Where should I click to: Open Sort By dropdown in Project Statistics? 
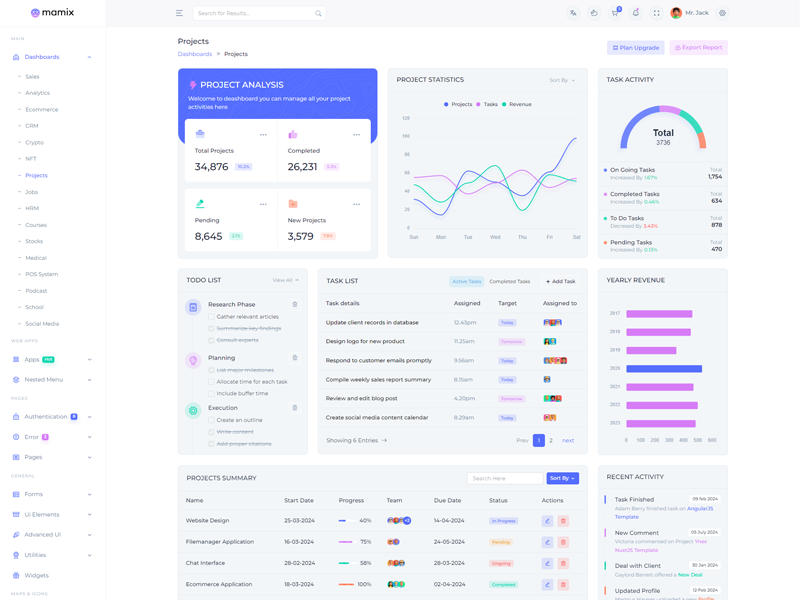click(562, 80)
